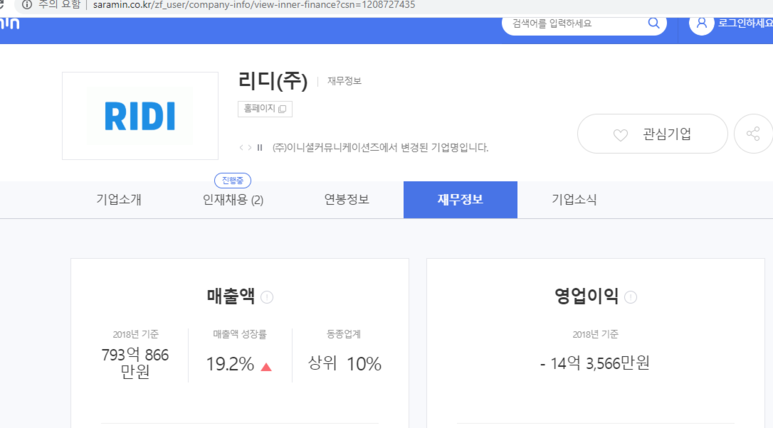Screen dimensions: 773x428
Task: Click the search magnifier icon
Action: pyautogui.click(x=654, y=23)
